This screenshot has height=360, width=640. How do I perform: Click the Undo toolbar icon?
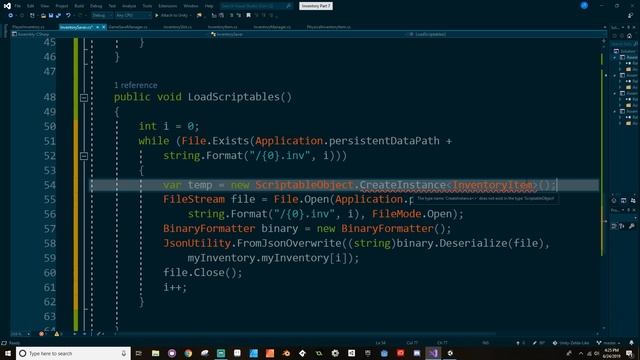68,16
